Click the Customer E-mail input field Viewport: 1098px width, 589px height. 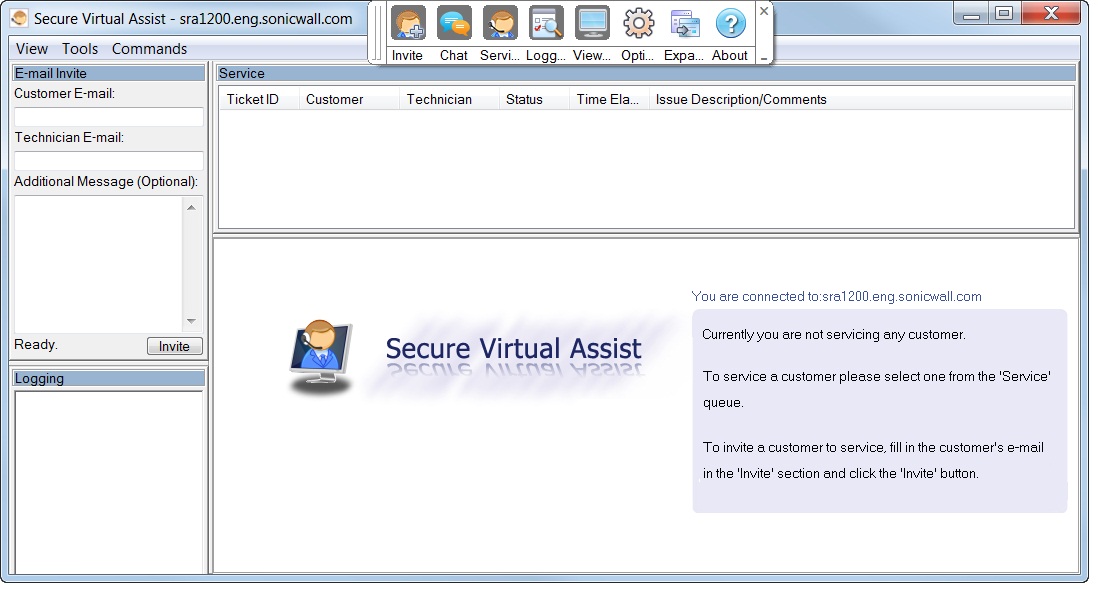(x=109, y=117)
